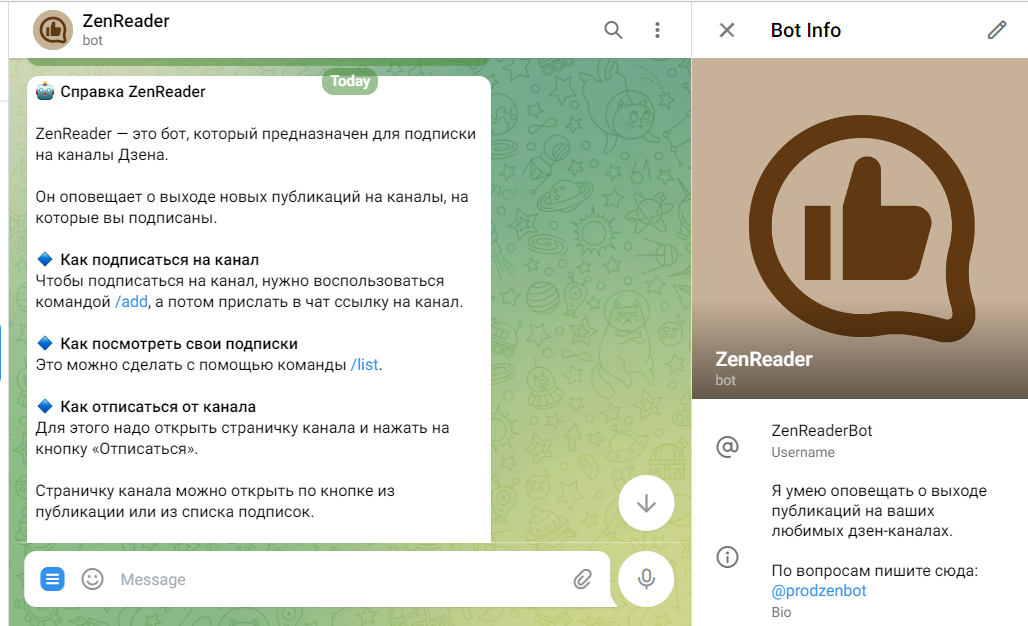Viewport: 1028px width, 626px height.
Task: Click the ZenReader avatar in chat header
Action: click(53, 30)
